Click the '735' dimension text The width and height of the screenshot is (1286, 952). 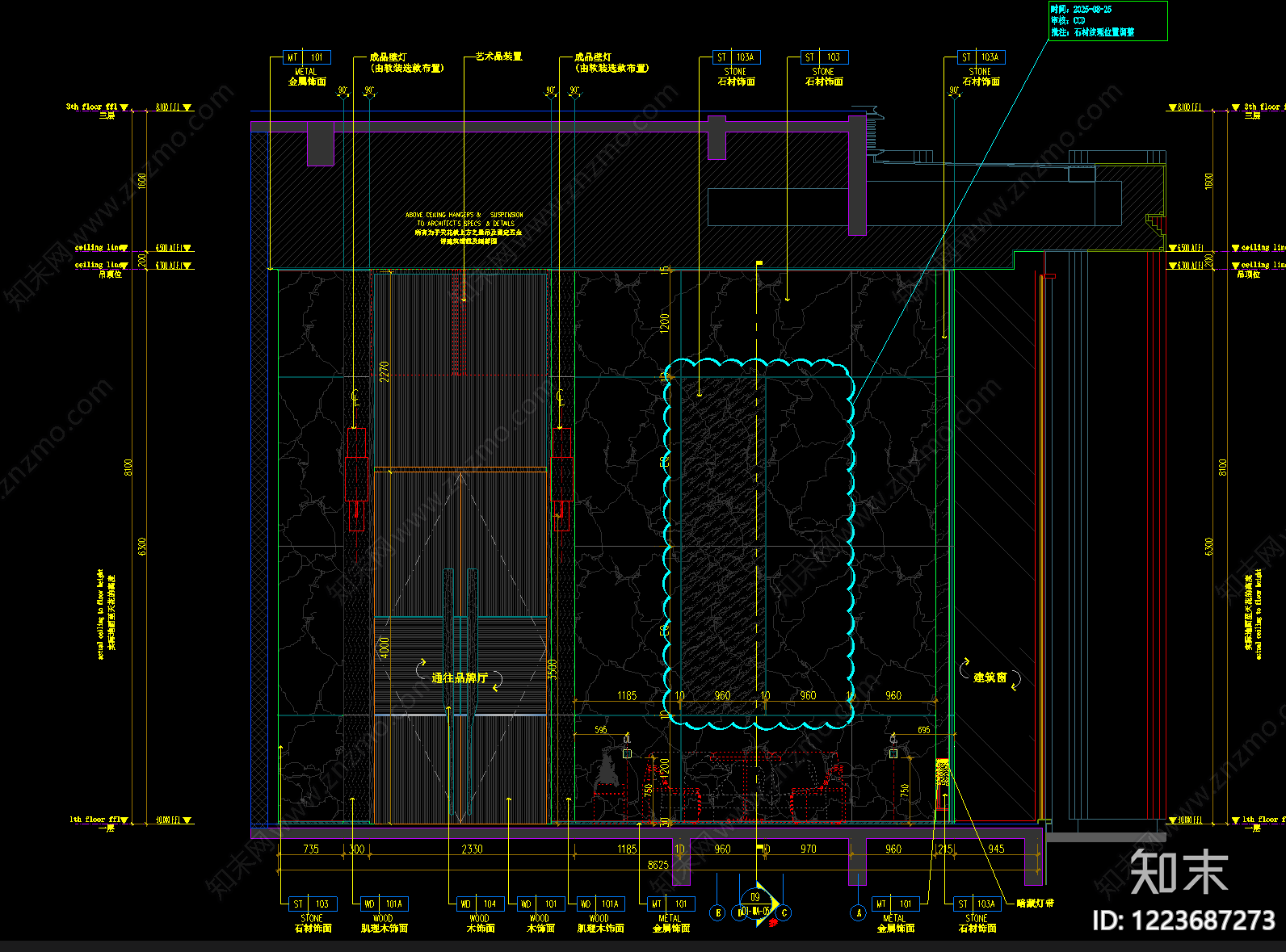tap(311, 849)
